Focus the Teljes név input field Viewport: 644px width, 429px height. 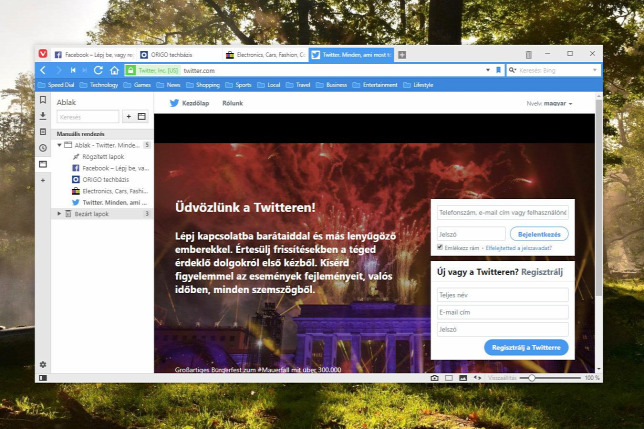[503, 295]
